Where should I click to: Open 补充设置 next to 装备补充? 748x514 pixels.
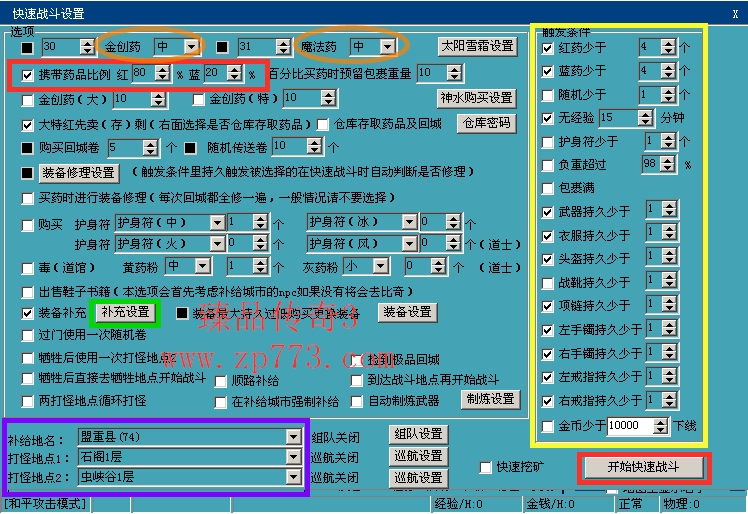125,312
